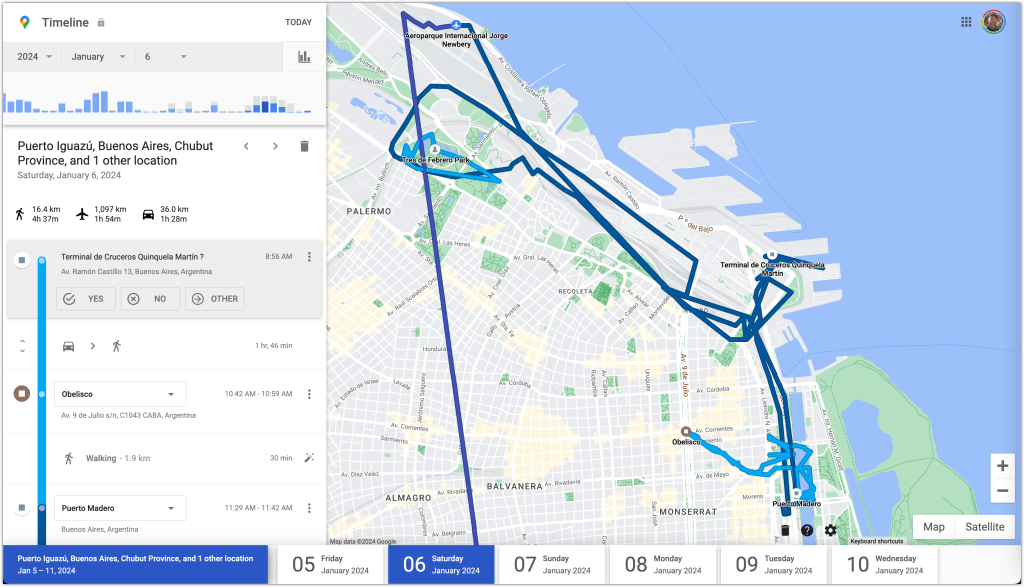Go to previous day with left arrow
This screenshot has height=587, width=1024.
[247, 147]
